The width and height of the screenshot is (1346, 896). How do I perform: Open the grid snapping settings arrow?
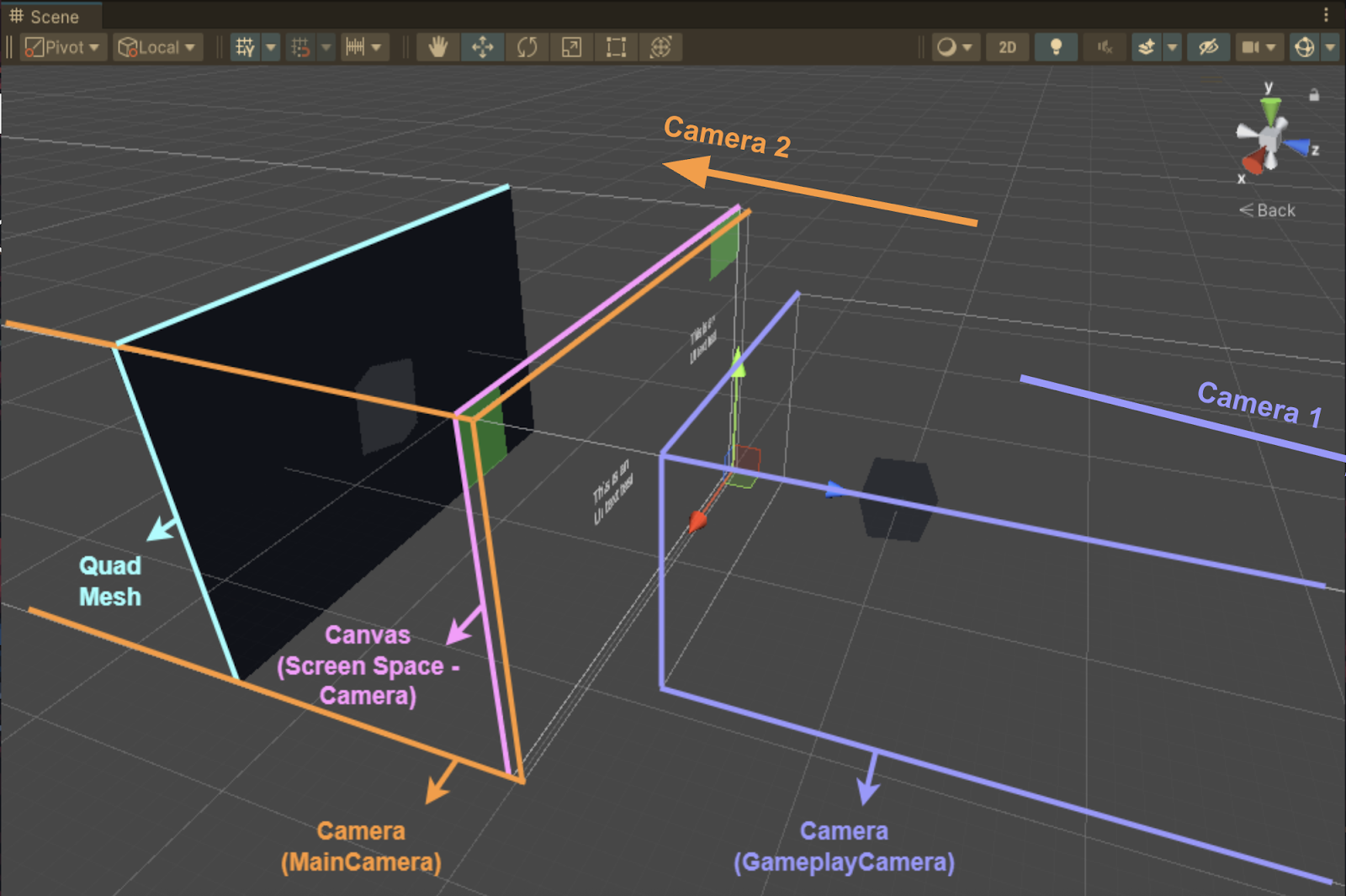[326, 47]
